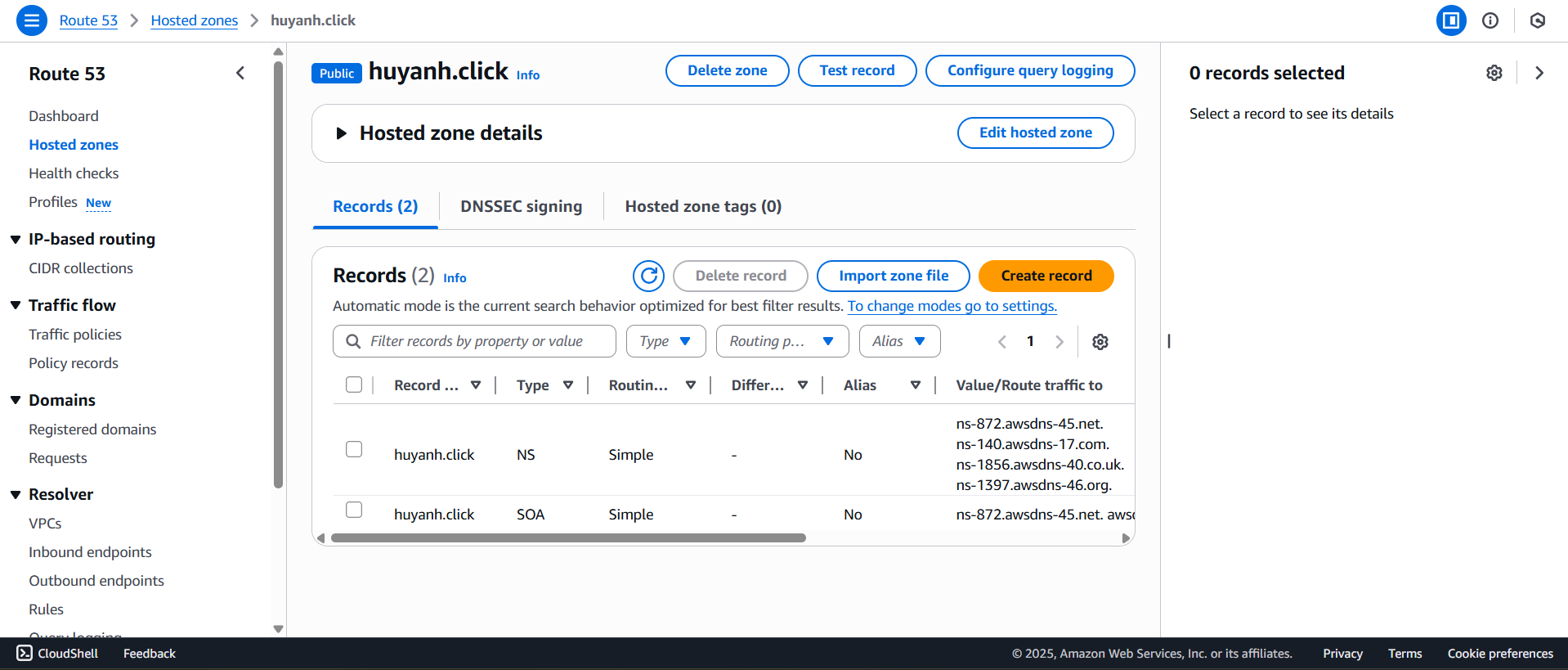Click Hosted zones breadcrumb link
Viewport: 1568px width, 670px height.
pos(195,20)
